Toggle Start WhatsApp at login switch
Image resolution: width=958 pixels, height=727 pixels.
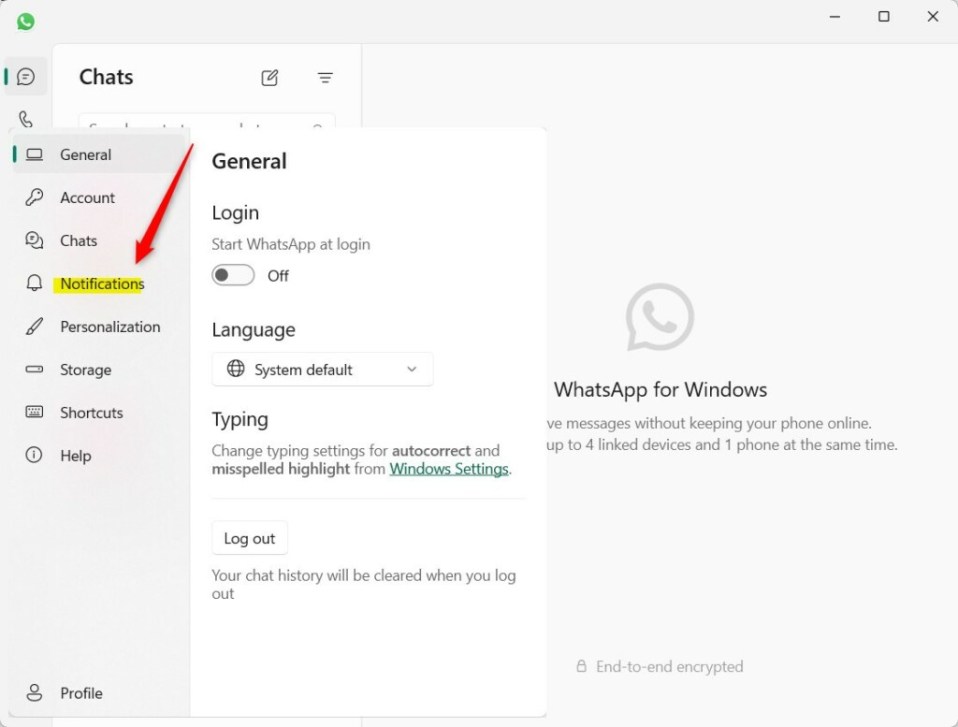(233, 275)
